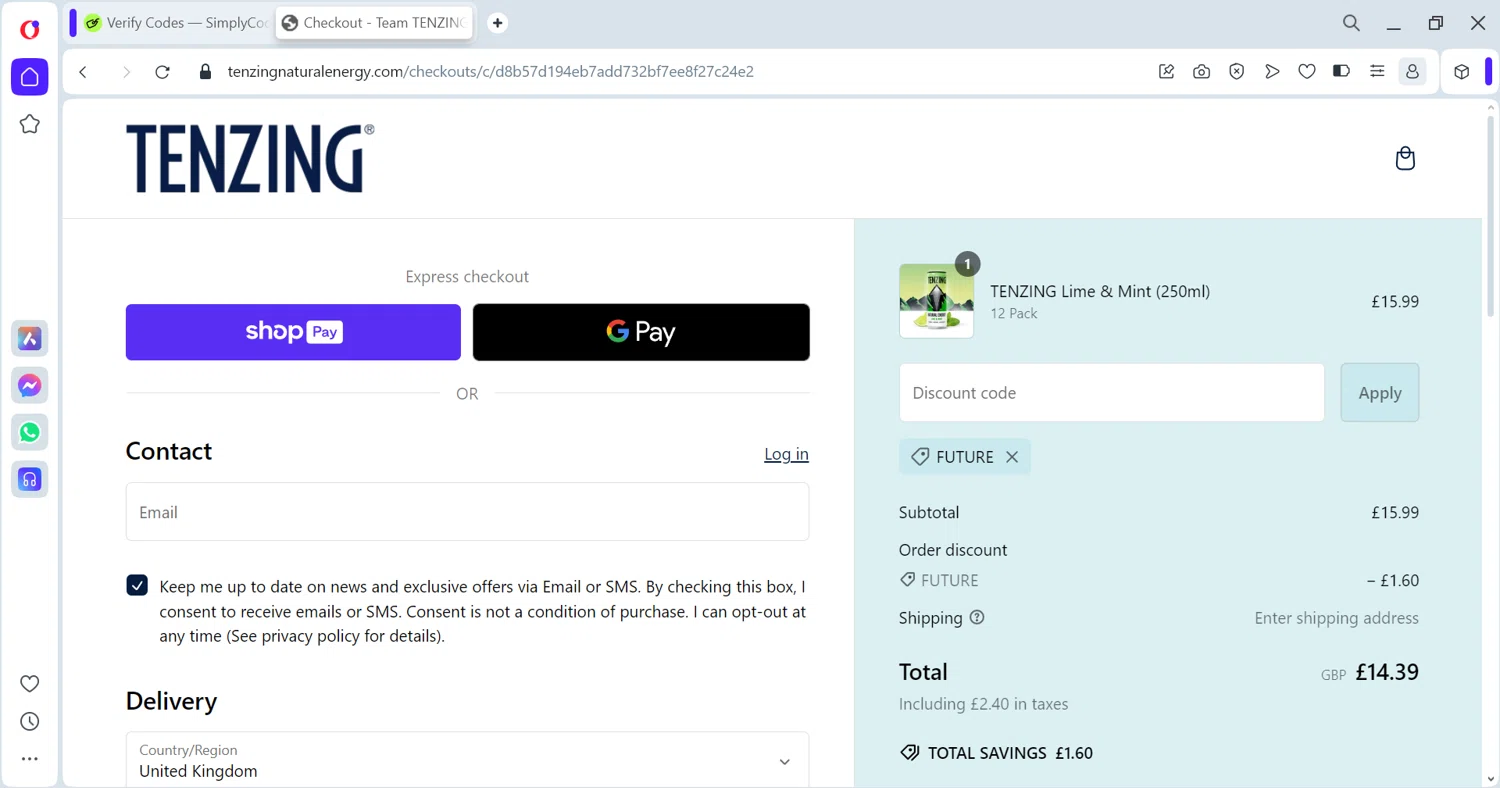Click the TENZING Lime & Mint (250ml) title
The image size is (1500, 788).
tap(1100, 292)
